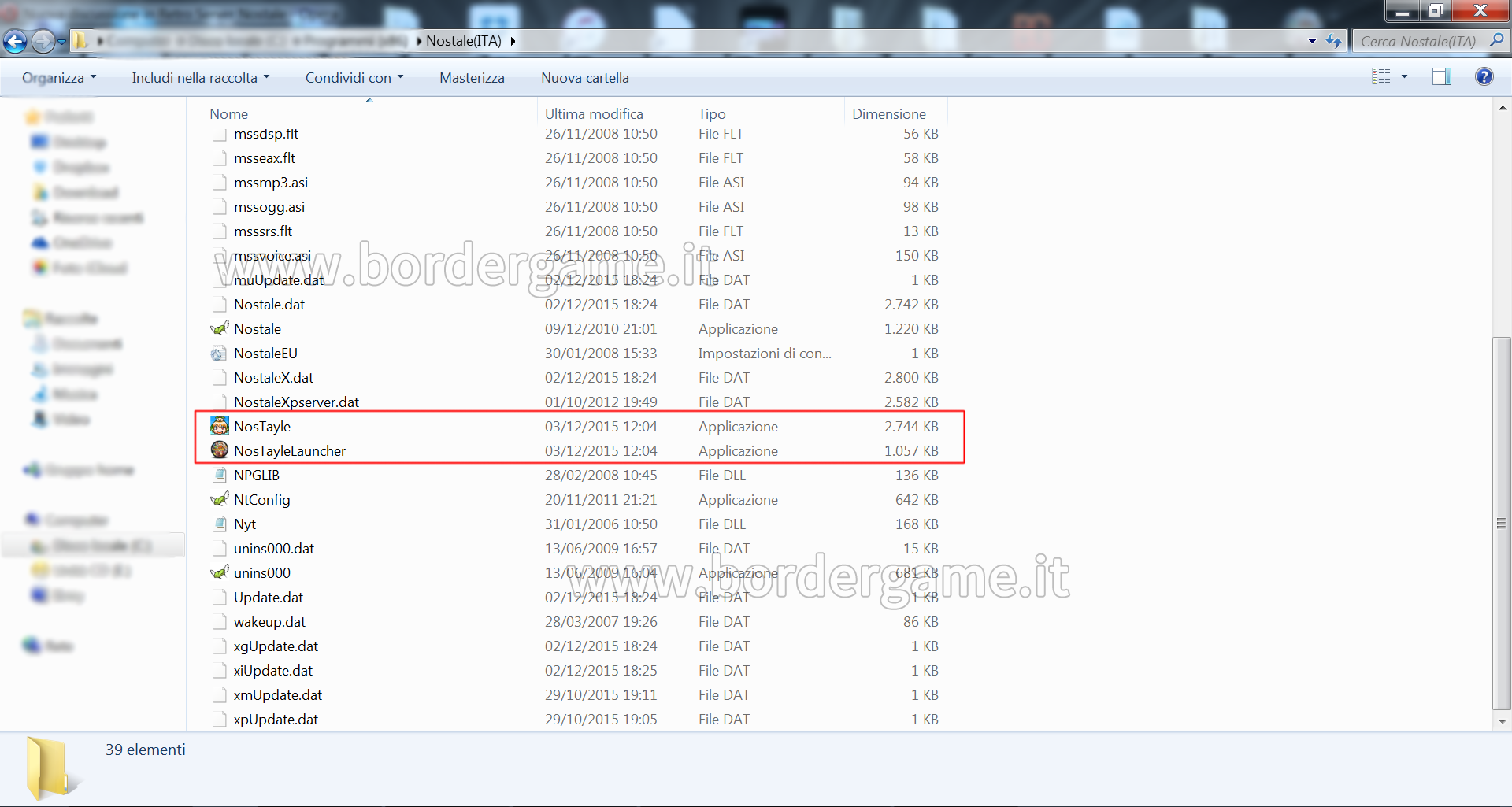This screenshot has width=1512, height=807.
Task: Click the scrollbar up arrow
Action: [x=1503, y=109]
